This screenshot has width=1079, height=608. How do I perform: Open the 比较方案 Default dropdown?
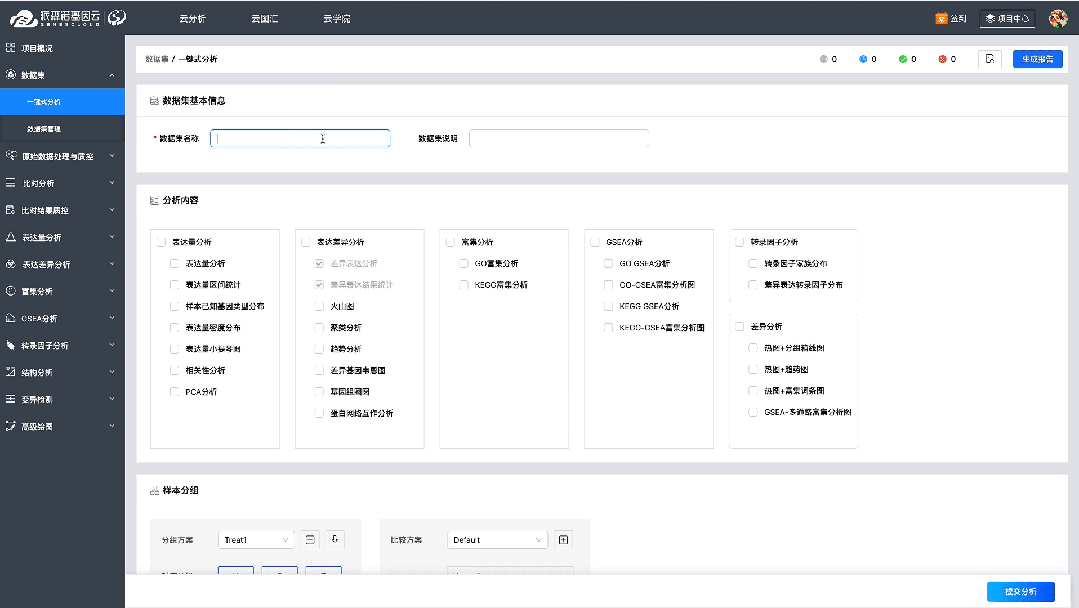(496, 538)
